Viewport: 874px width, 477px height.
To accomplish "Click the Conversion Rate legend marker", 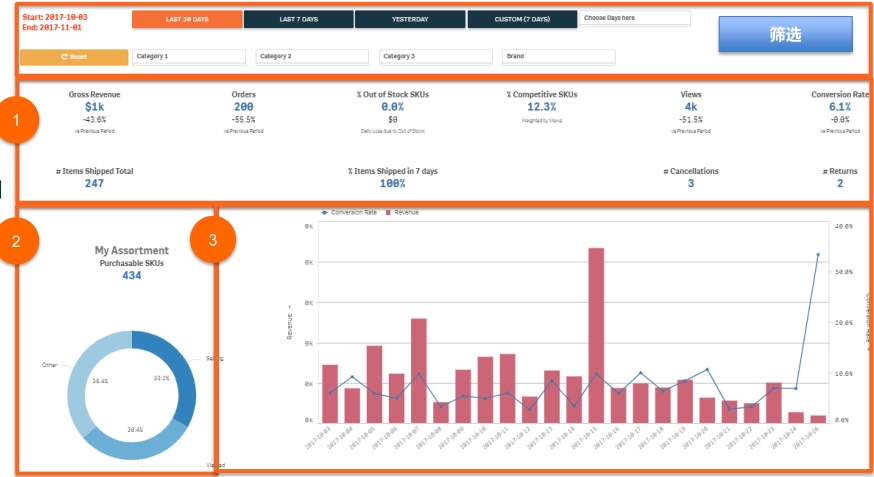I will coord(324,213).
